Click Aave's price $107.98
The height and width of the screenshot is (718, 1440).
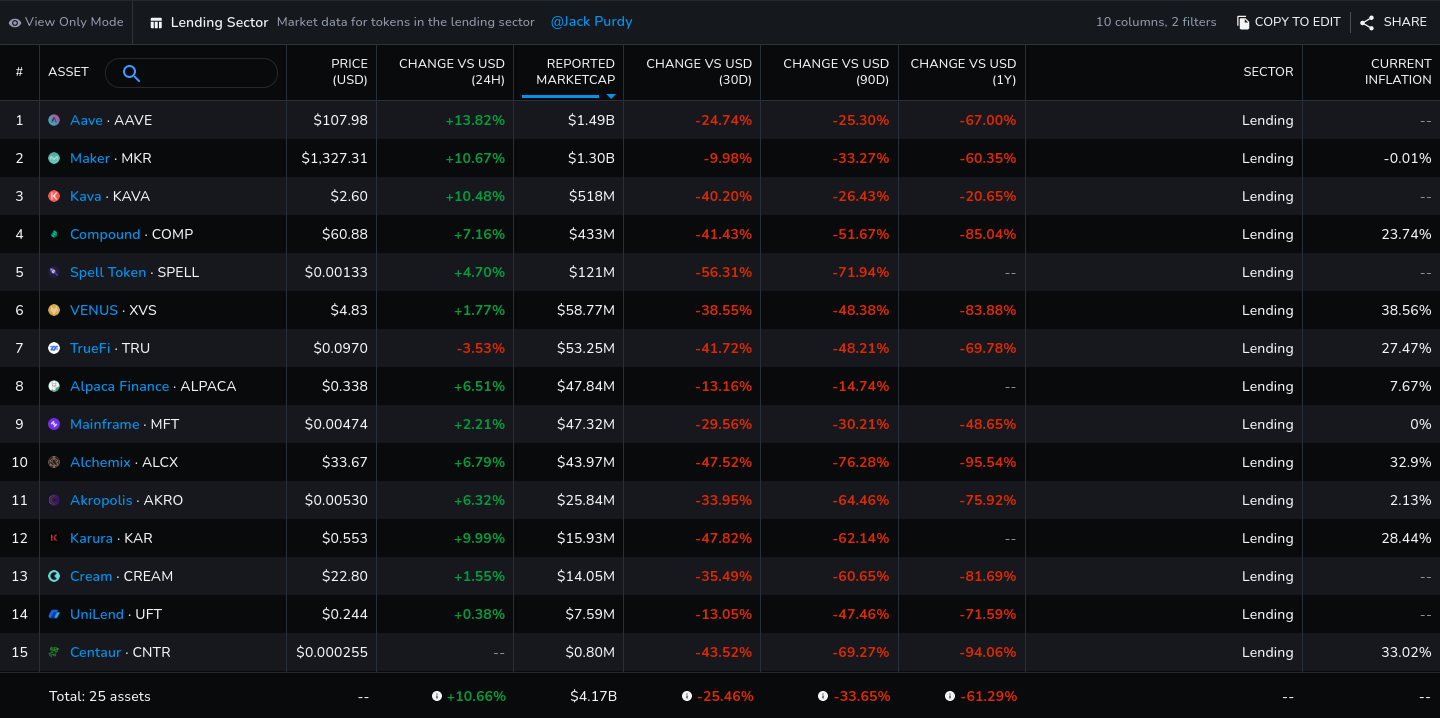340,120
